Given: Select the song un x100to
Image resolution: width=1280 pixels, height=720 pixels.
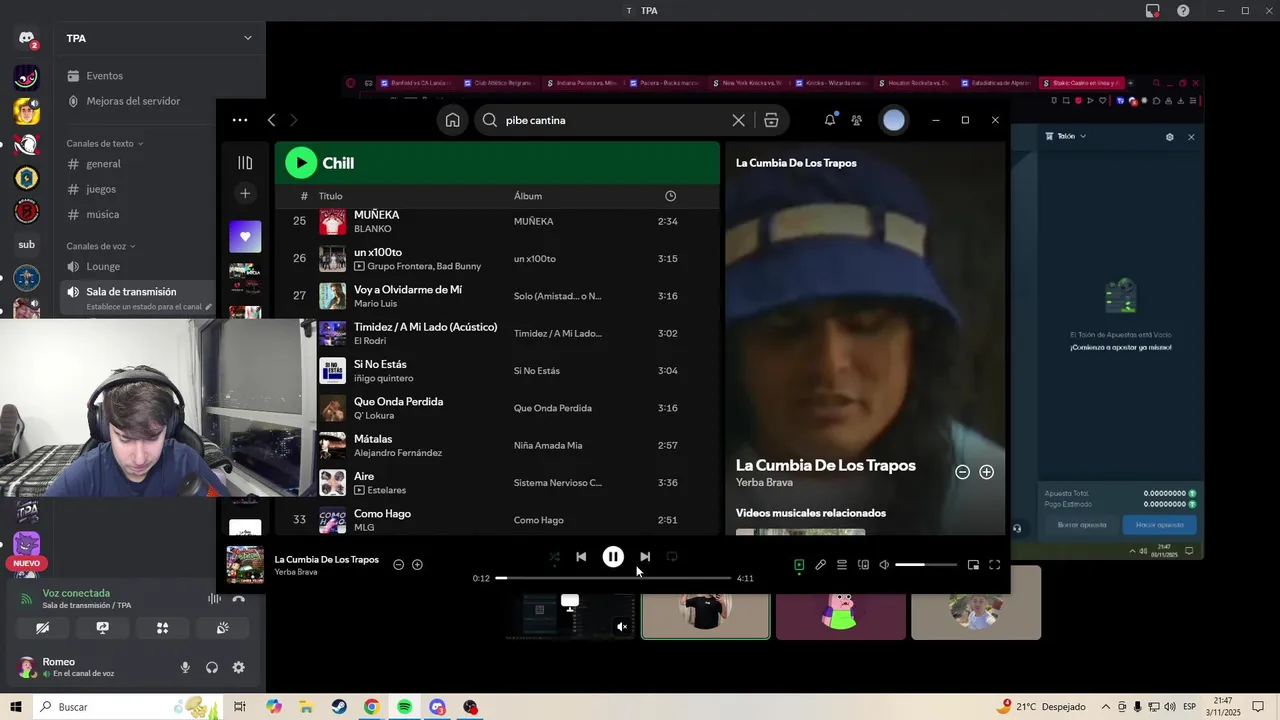Looking at the screenshot, I should (497, 259).
